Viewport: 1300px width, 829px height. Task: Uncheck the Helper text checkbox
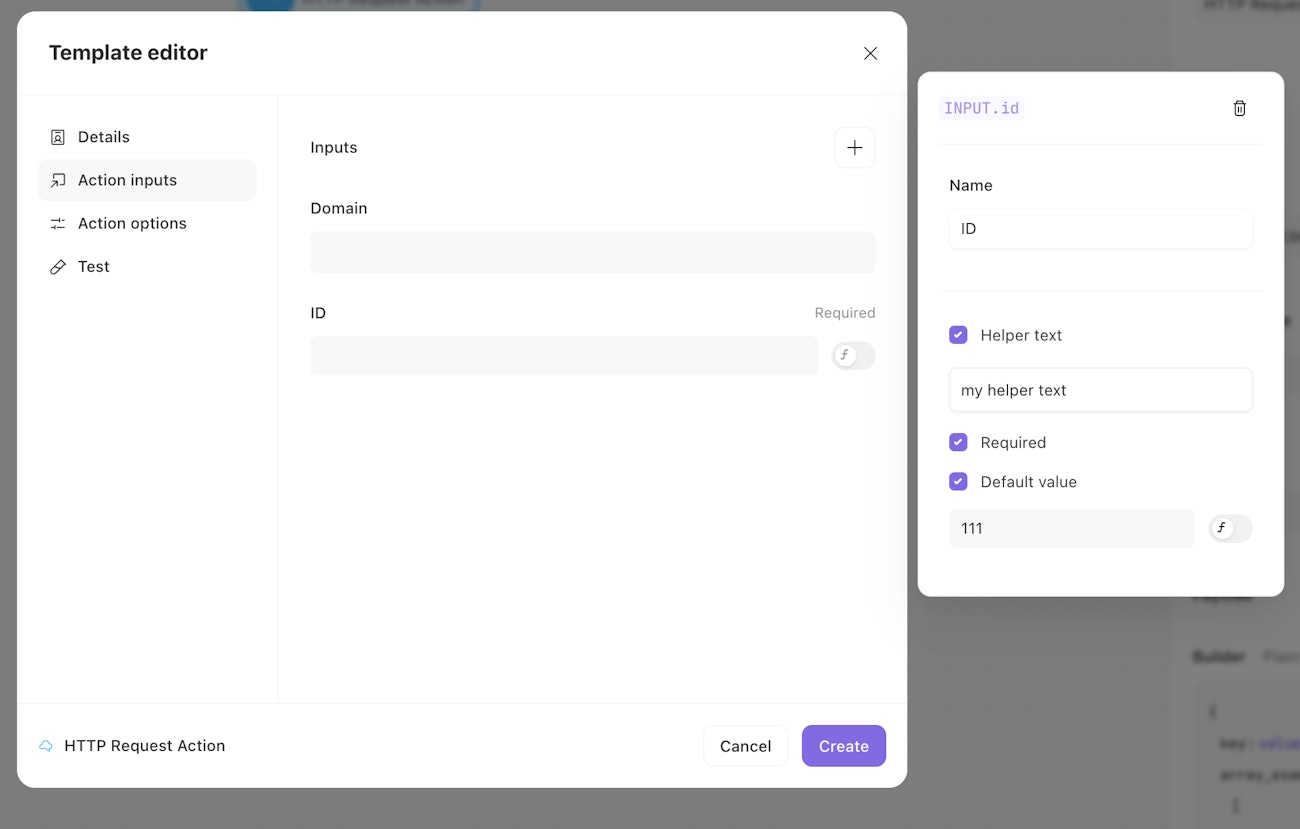click(958, 335)
